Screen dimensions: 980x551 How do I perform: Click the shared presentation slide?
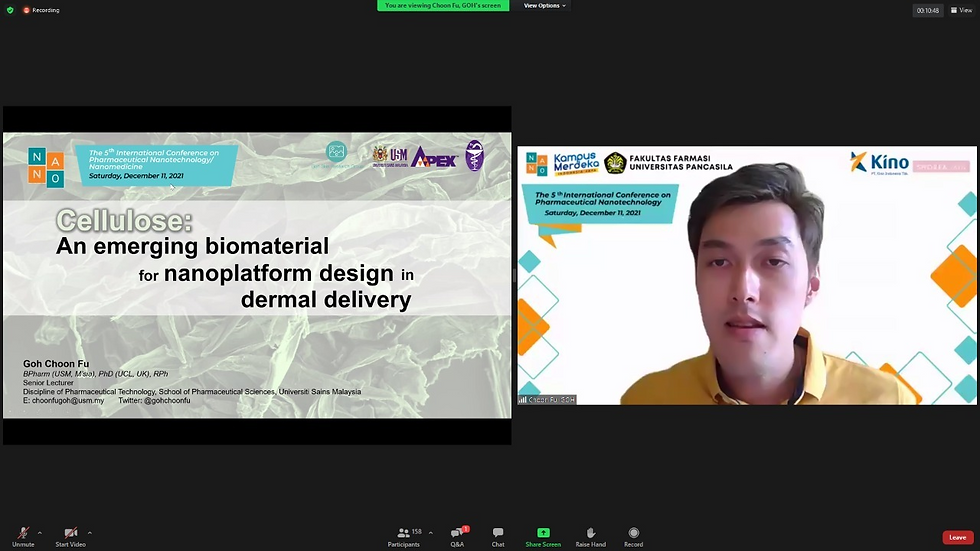point(257,276)
